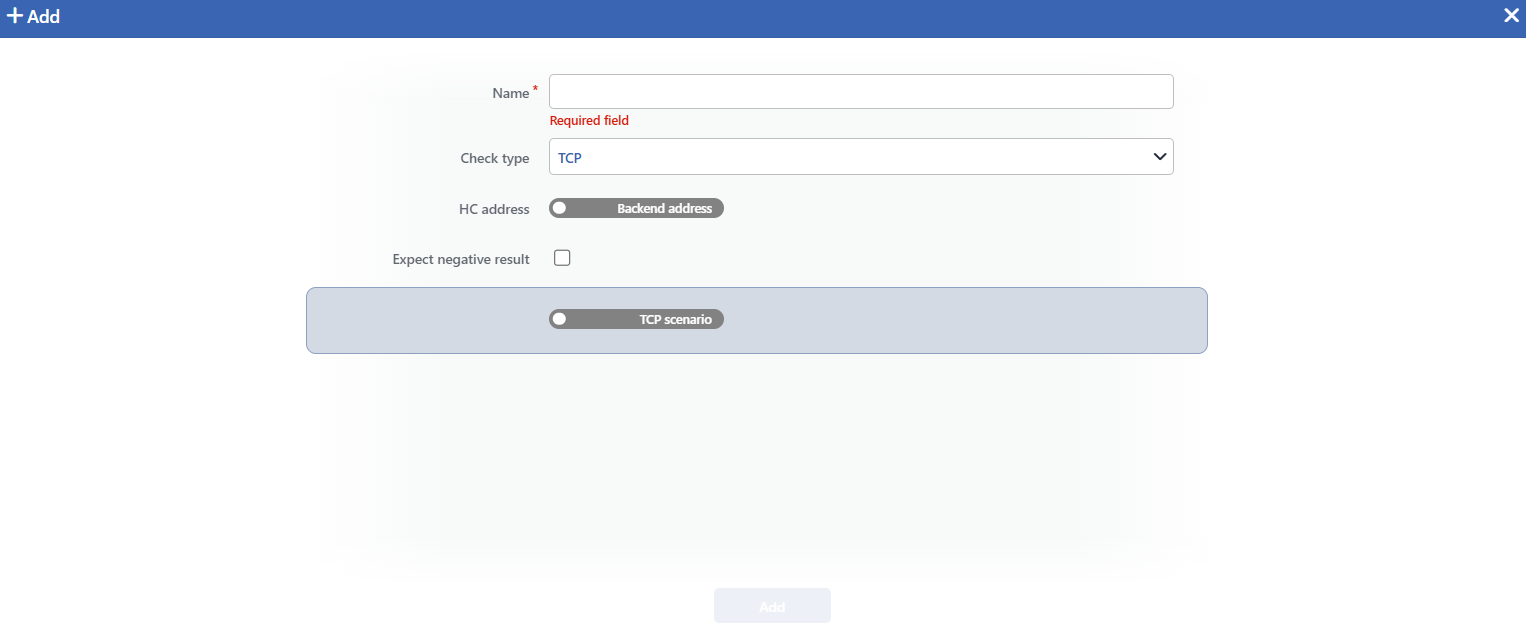Image resolution: width=1526 pixels, height=628 pixels.
Task: Click the "Required field" error text
Action: (589, 121)
